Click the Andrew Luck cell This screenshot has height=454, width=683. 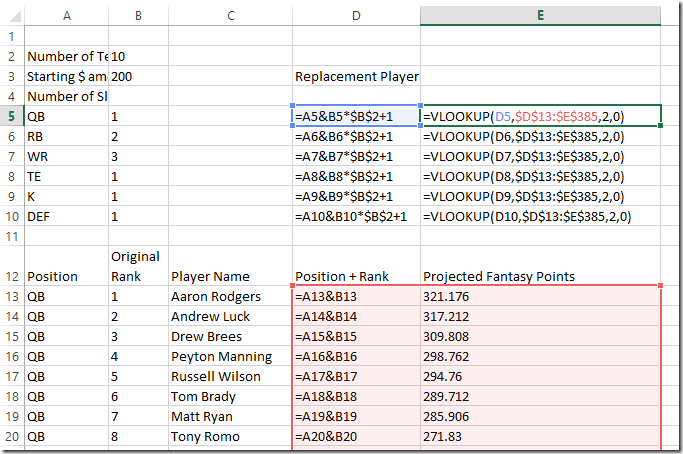pyautogui.click(x=230, y=316)
